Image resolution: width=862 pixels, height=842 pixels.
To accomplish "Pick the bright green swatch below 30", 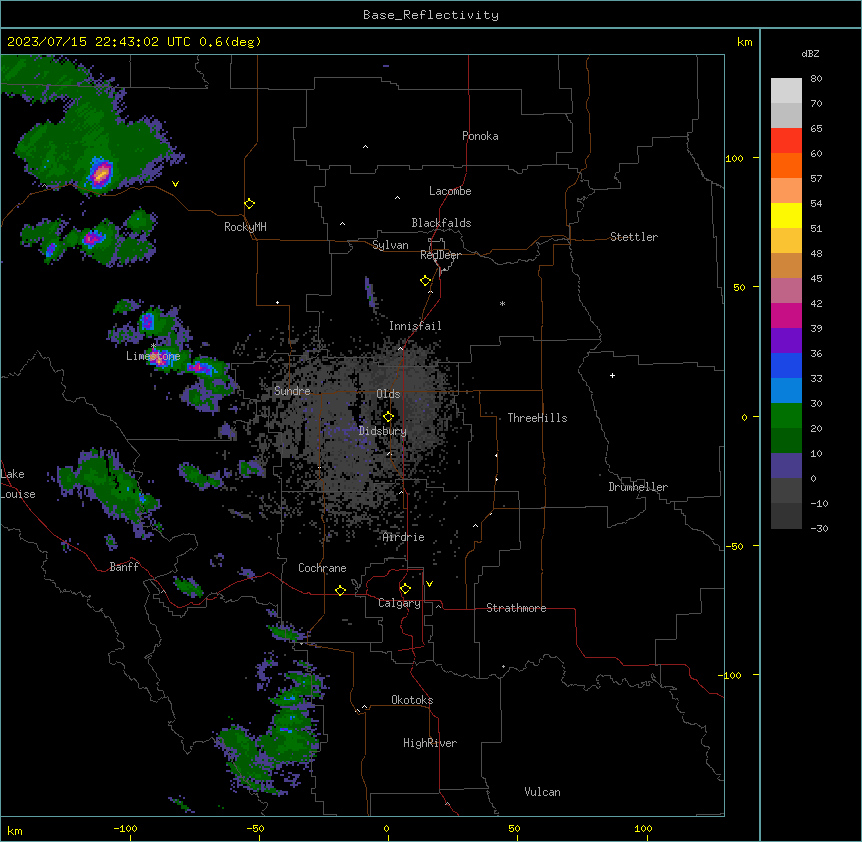I will pyautogui.click(x=786, y=416).
